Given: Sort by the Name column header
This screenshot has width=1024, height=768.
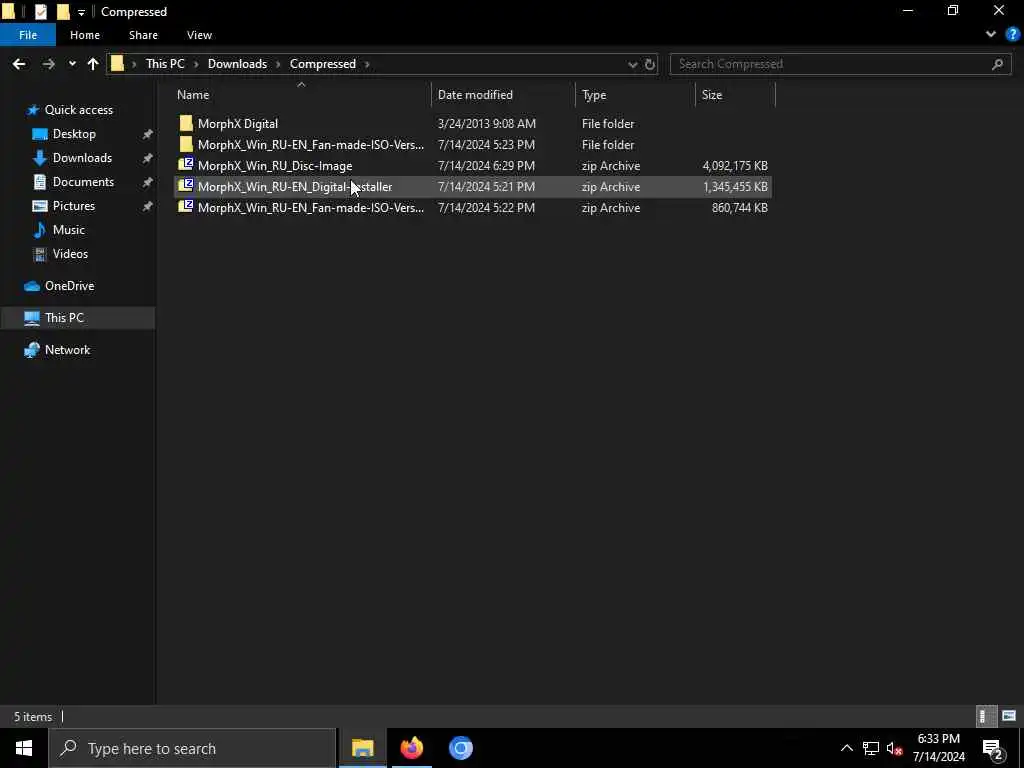Looking at the screenshot, I should tap(193, 95).
